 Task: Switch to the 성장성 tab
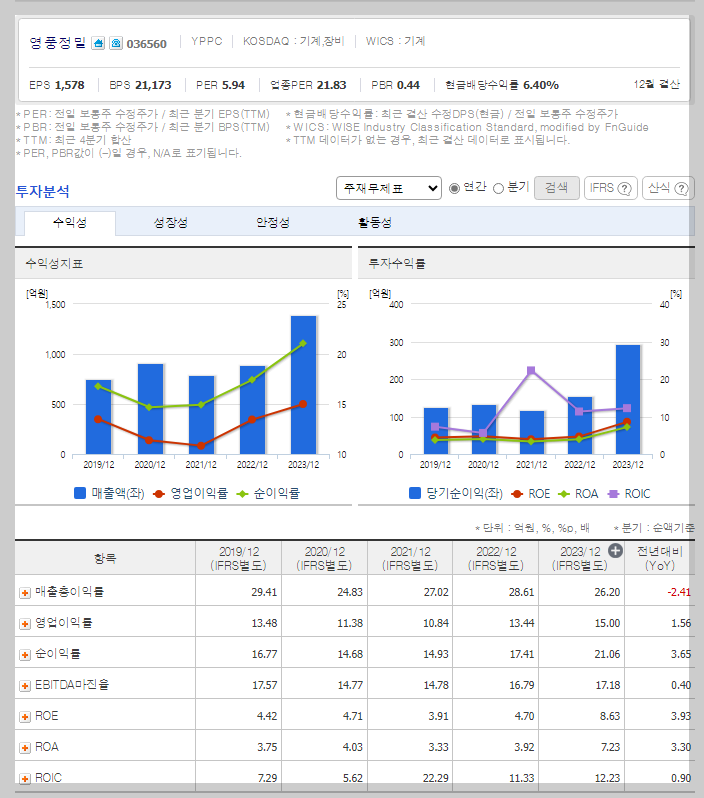(x=171, y=223)
